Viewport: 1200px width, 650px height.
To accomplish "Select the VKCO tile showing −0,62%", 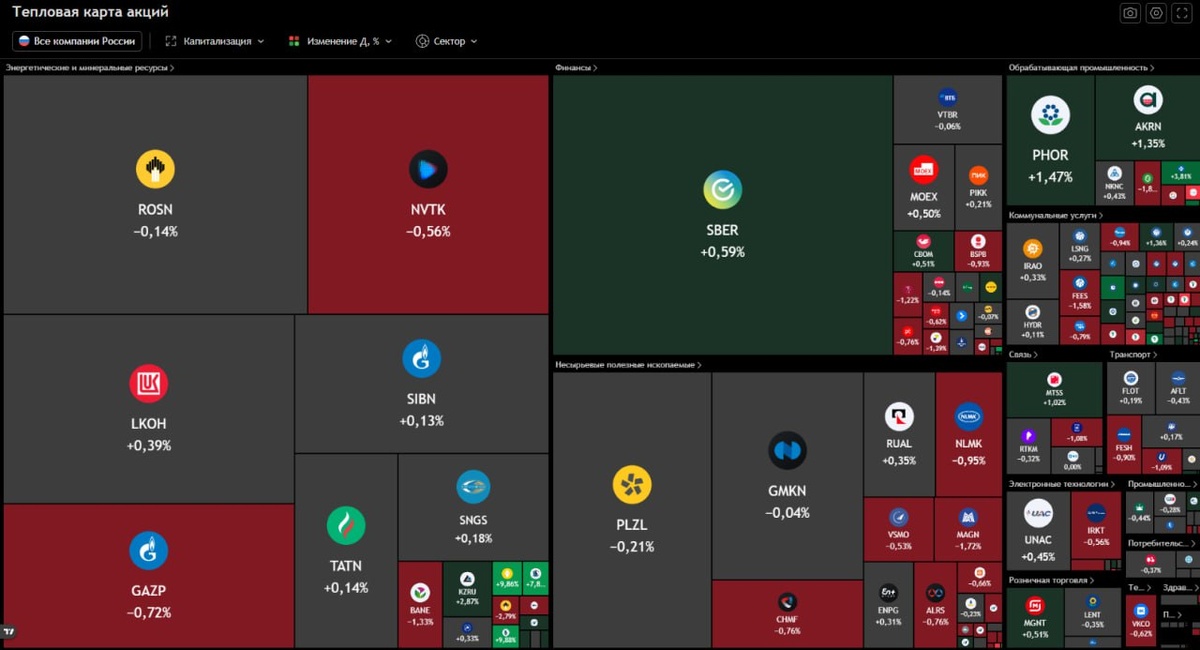I will (x=1141, y=620).
